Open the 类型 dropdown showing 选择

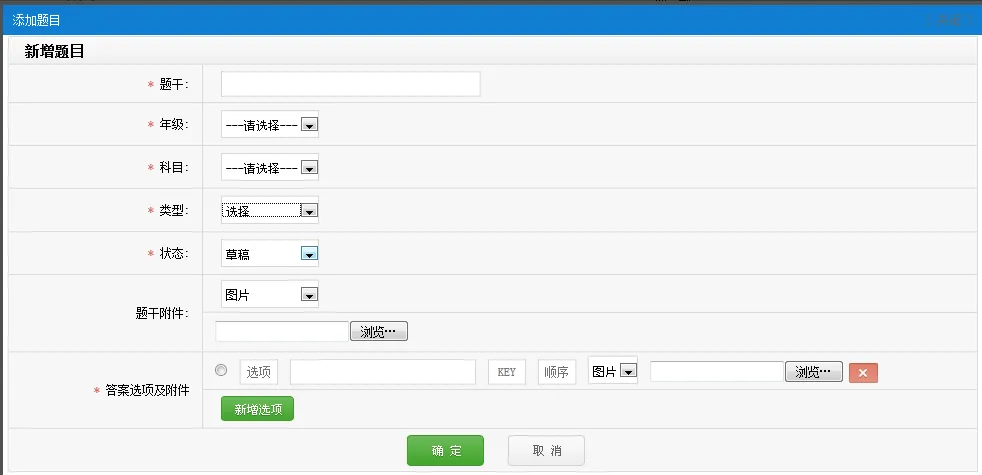point(270,211)
